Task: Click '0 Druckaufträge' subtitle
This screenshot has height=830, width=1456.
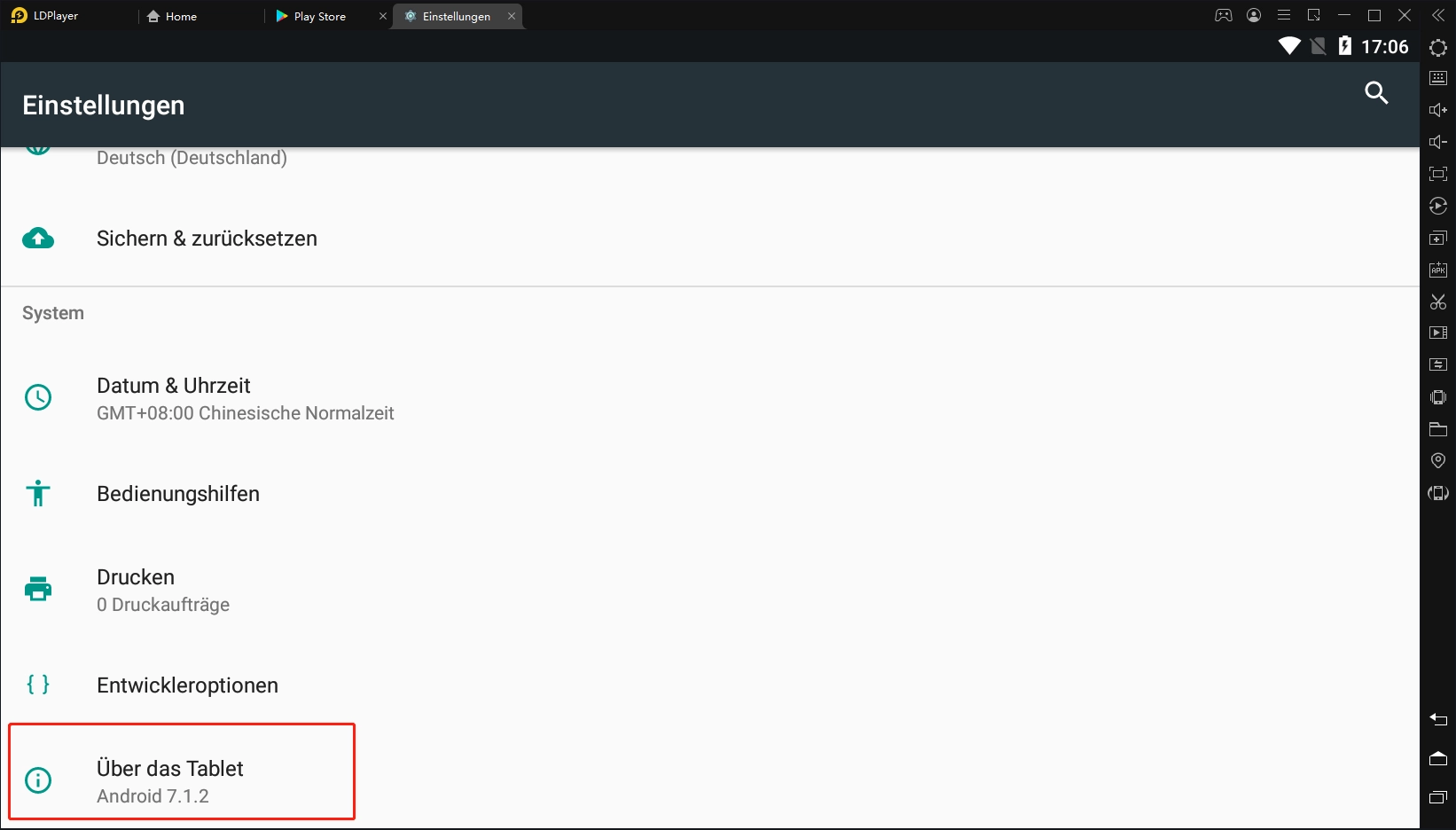Action: pyautogui.click(x=163, y=605)
